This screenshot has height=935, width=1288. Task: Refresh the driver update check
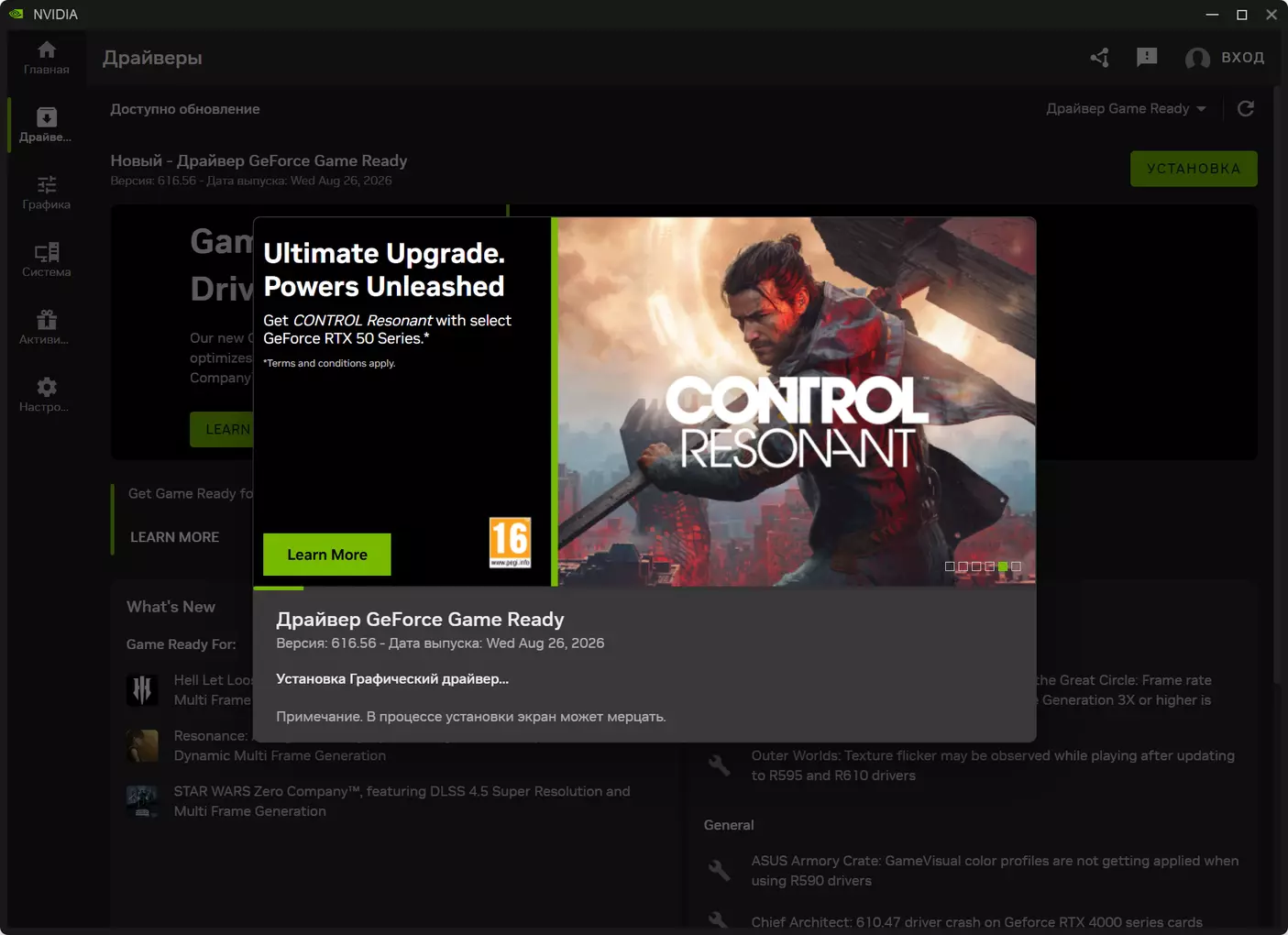tap(1246, 109)
